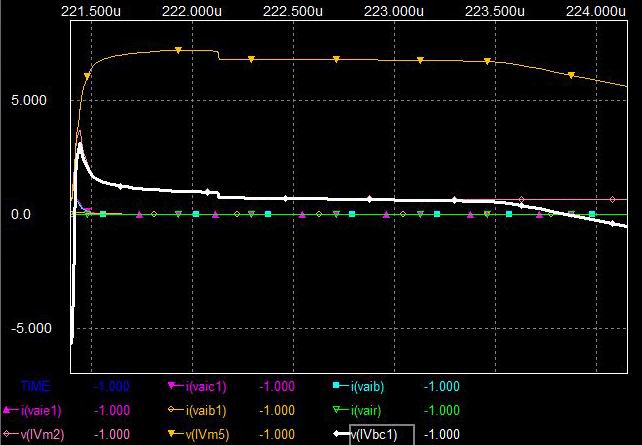Image resolution: width=642 pixels, height=445 pixels.
Task: Select the v(IVm5) legend entry
Action: pyautogui.click(x=207, y=435)
